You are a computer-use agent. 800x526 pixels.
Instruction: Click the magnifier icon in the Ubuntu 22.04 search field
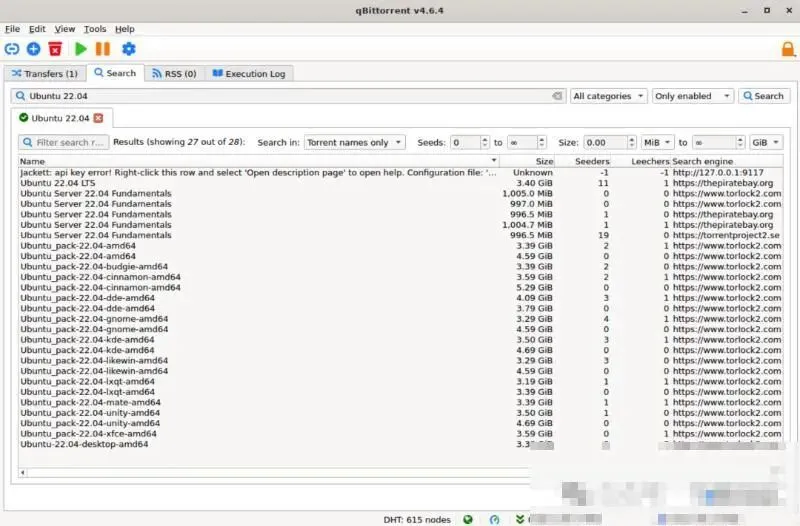[x=20, y=96]
